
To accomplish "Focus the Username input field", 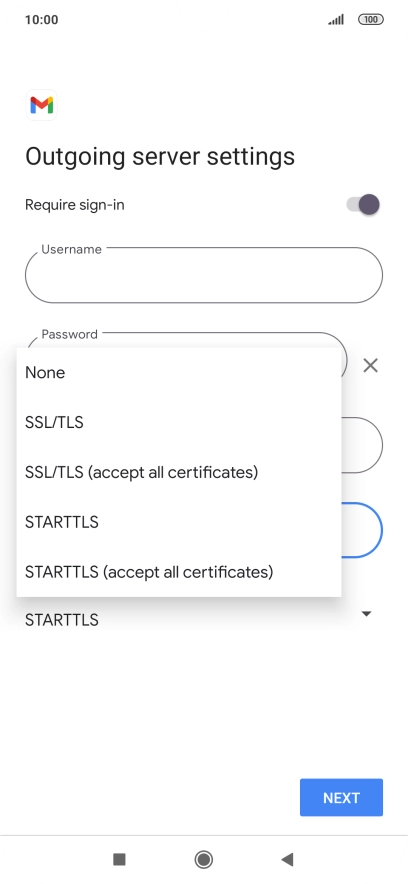I will (203, 275).
